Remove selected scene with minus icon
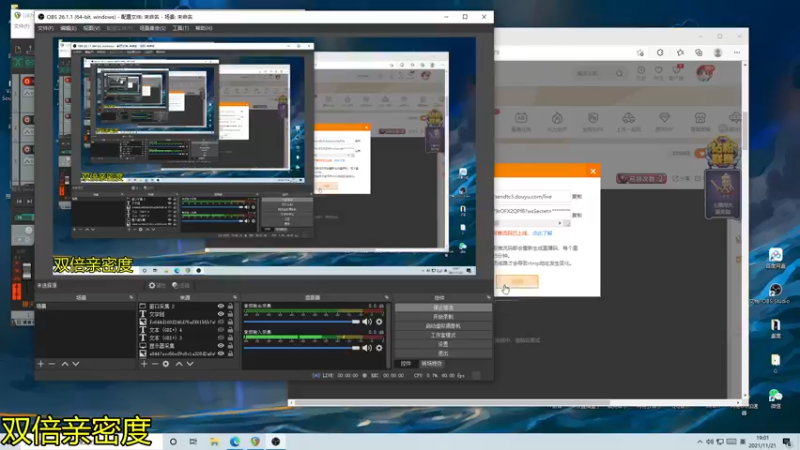 52,364
